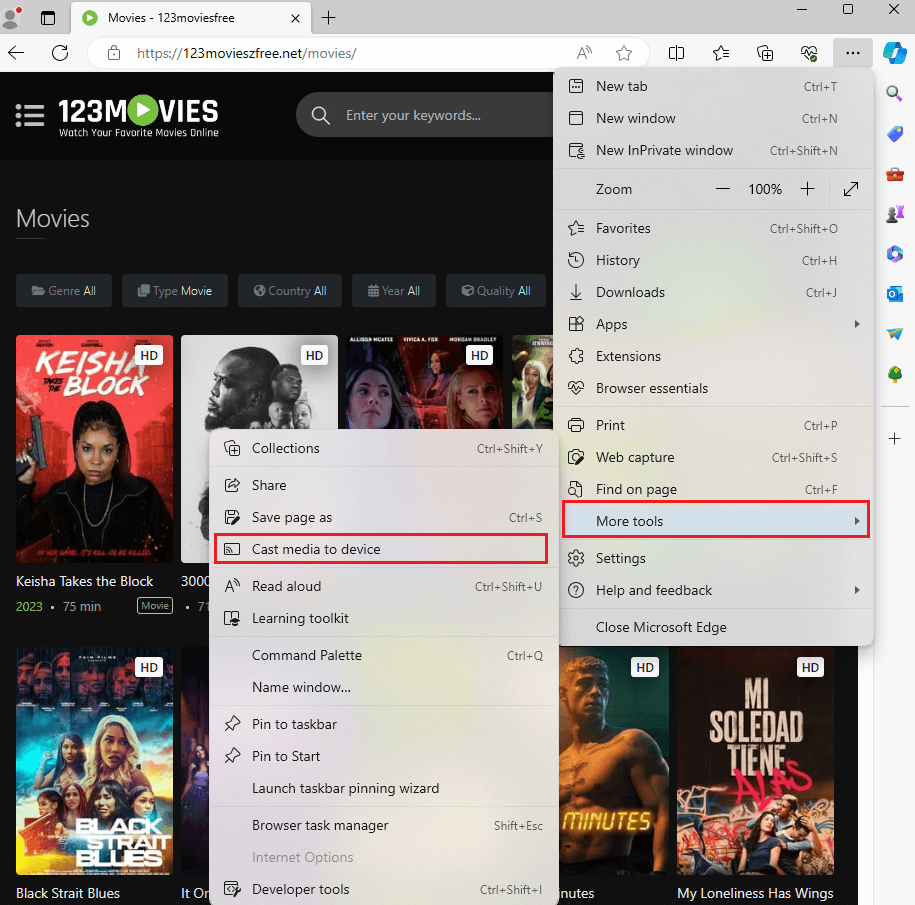Open Extensions menu entry
915x905 pixels.
(714, 357)
